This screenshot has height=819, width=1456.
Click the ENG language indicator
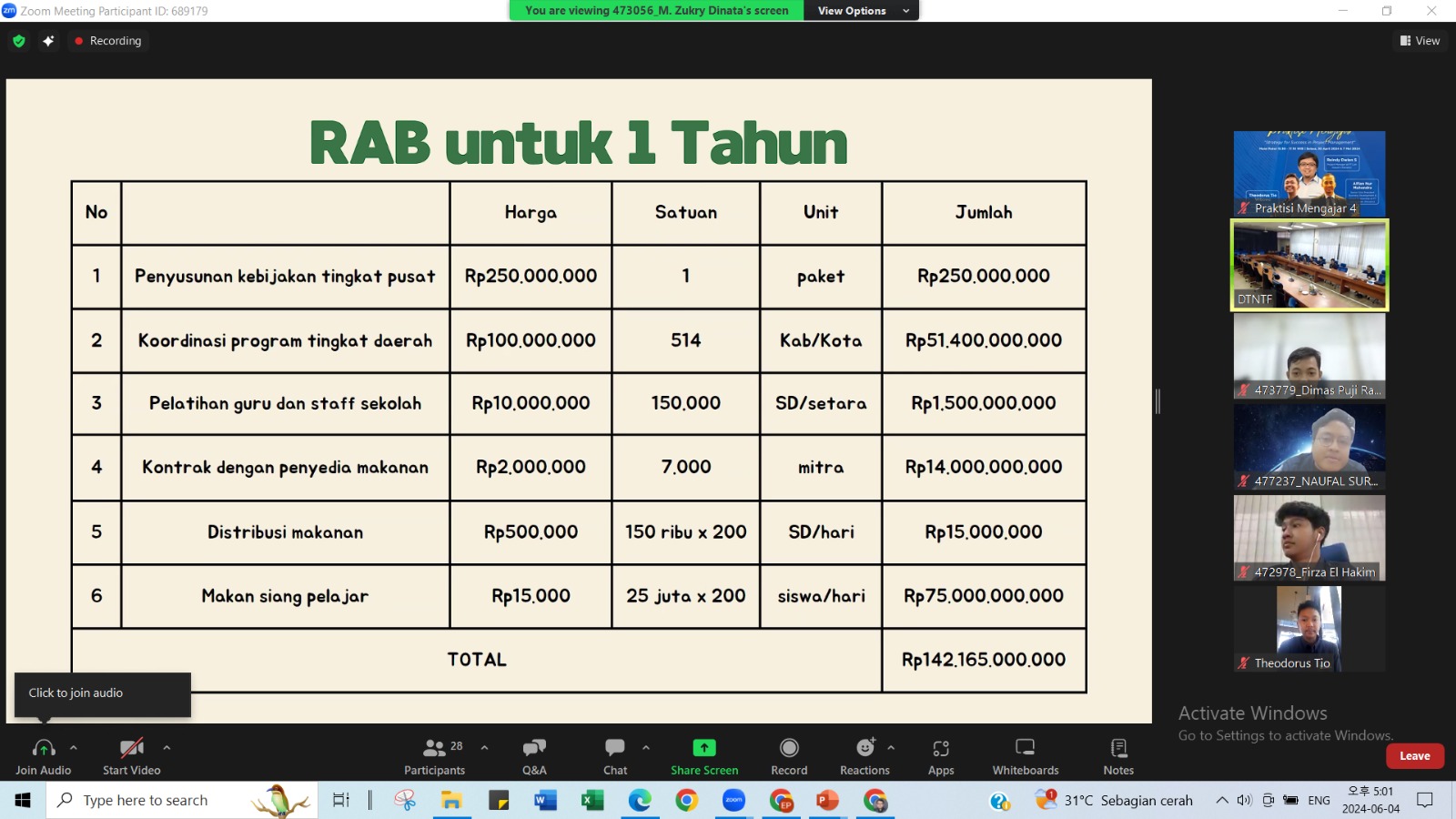pos(1319,800)
